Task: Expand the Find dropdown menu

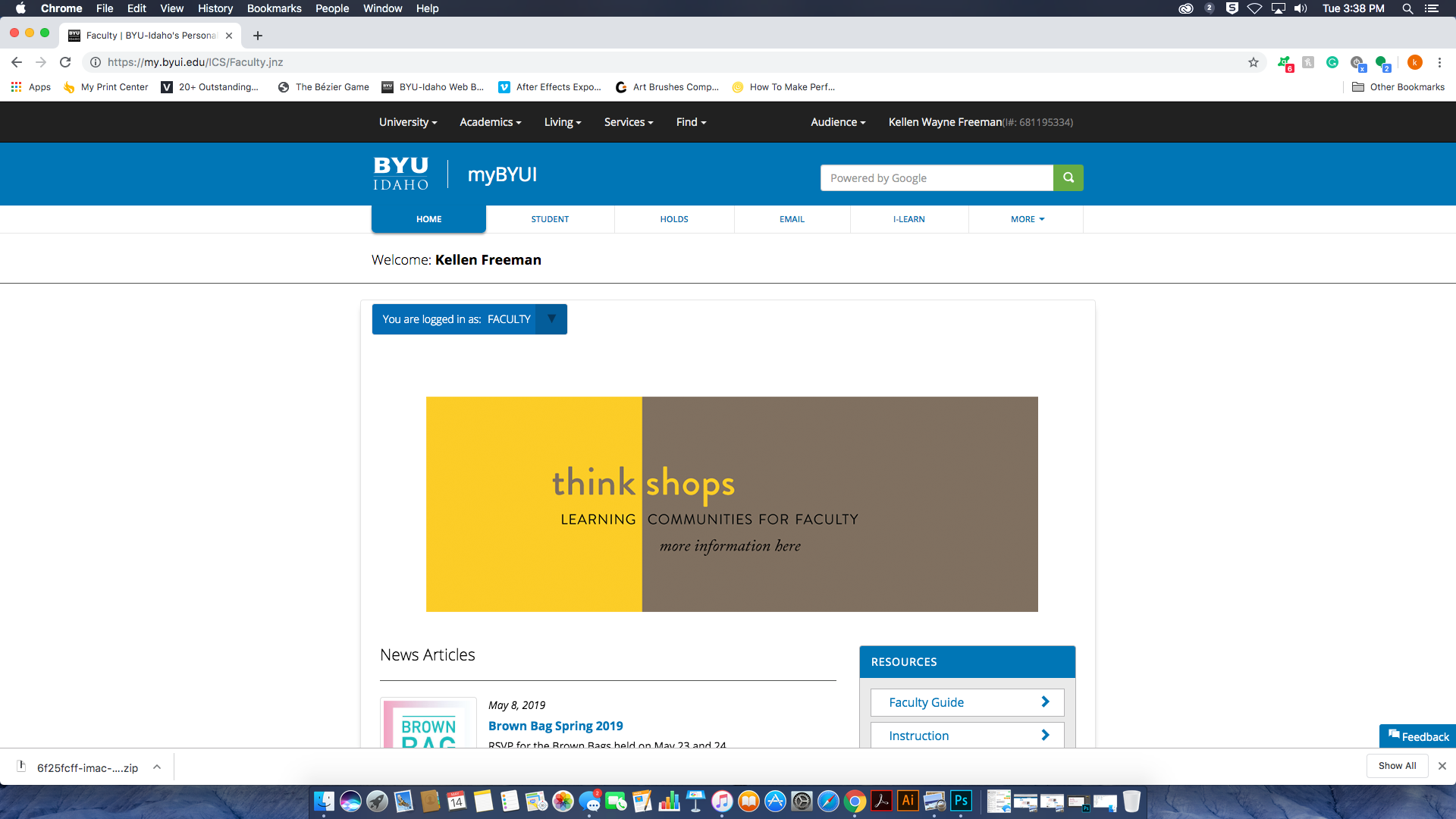Action: [691, 122]
